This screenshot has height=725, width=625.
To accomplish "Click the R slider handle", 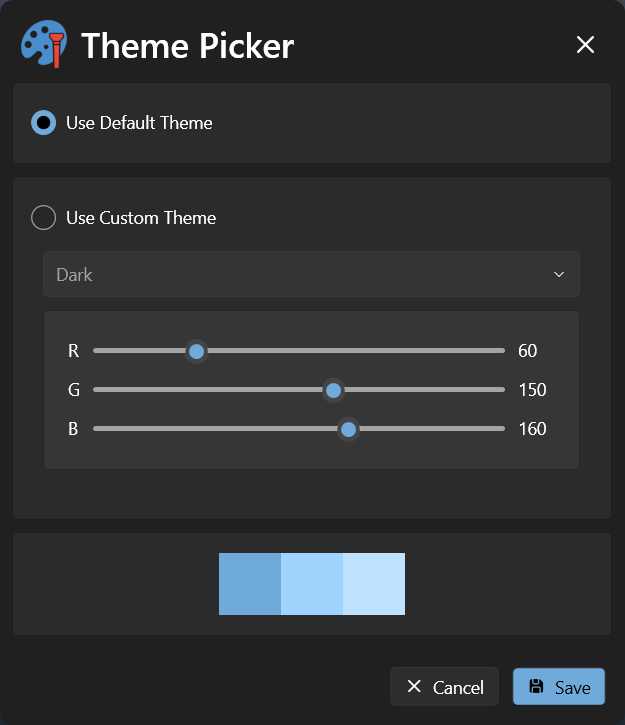I will pos(197,351).
